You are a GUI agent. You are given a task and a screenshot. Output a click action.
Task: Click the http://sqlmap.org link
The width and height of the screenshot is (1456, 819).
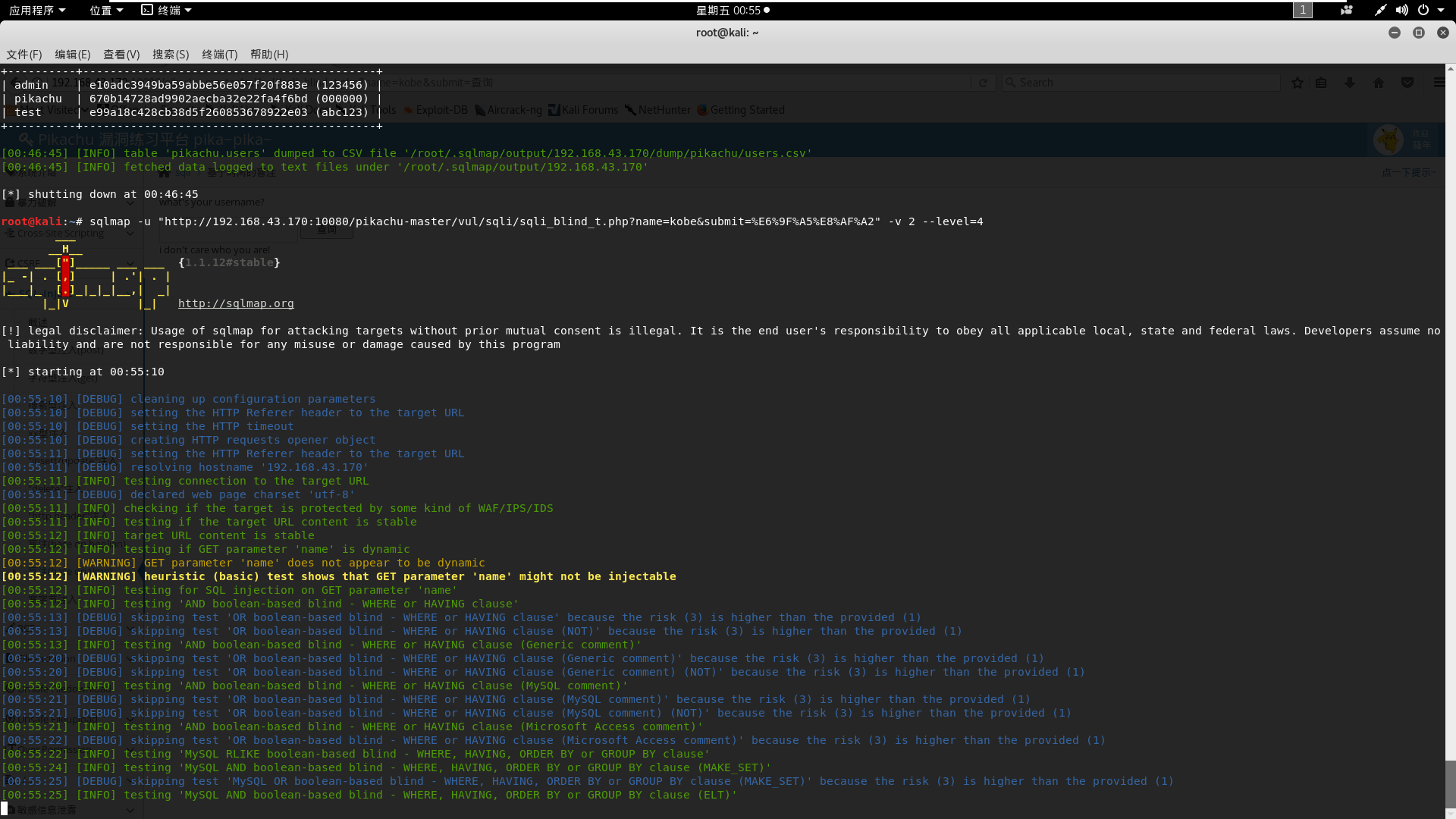pyautogui.click(x=236, y=303)
